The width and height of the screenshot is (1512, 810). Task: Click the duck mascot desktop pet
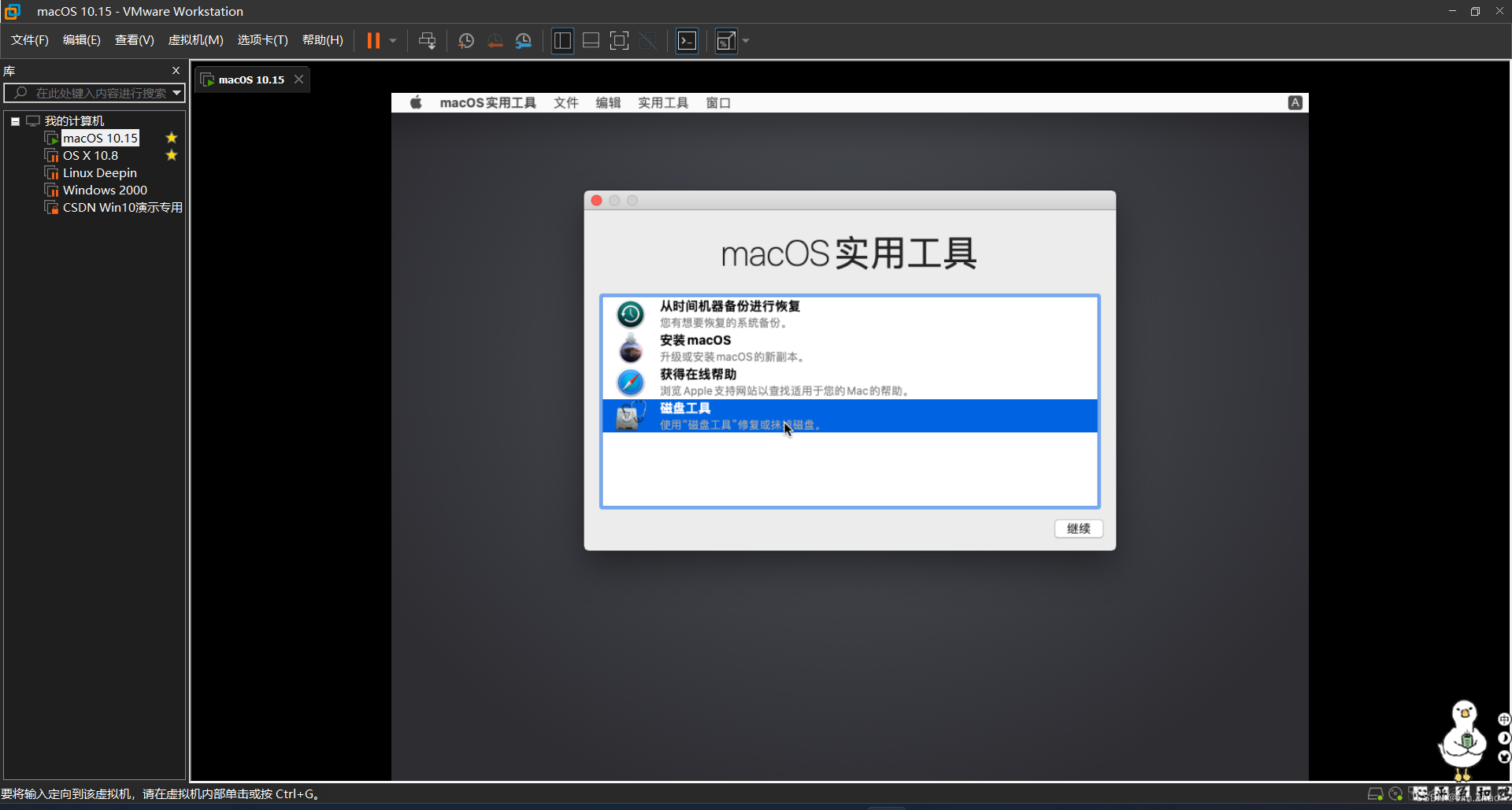[x=1463, y=739]
